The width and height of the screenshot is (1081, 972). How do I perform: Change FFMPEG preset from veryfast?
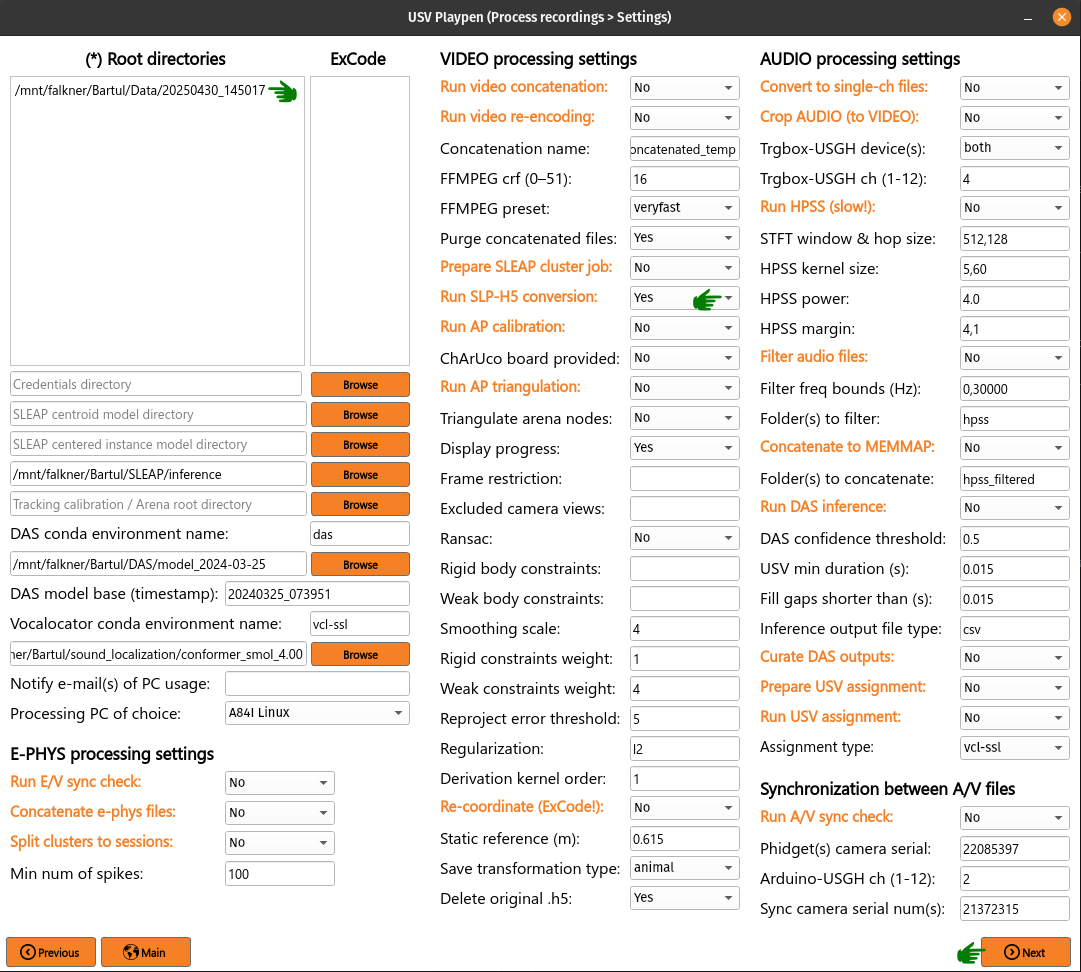(x=684, y=207)
